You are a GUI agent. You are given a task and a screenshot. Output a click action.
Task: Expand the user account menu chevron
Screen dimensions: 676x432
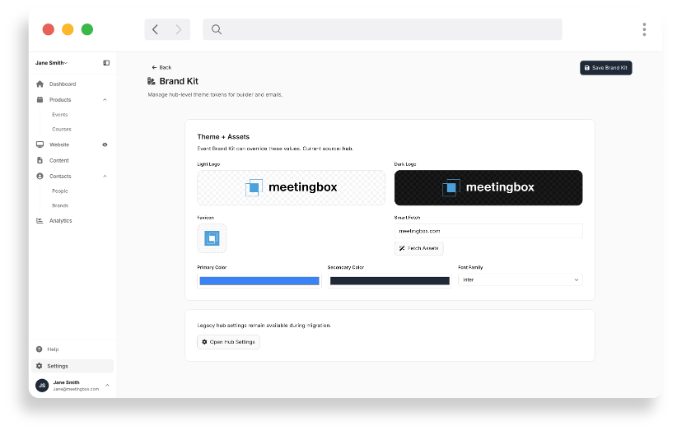click(x=107, y=385)
